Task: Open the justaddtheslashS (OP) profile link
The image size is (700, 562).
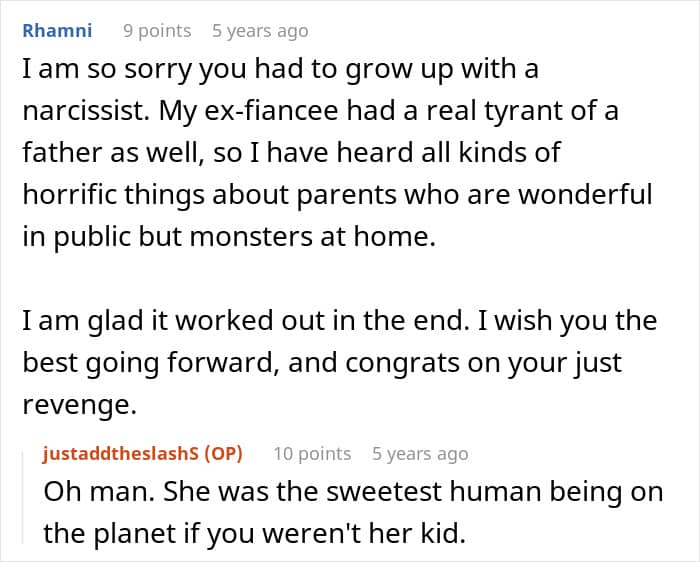Action: [142, 454]
